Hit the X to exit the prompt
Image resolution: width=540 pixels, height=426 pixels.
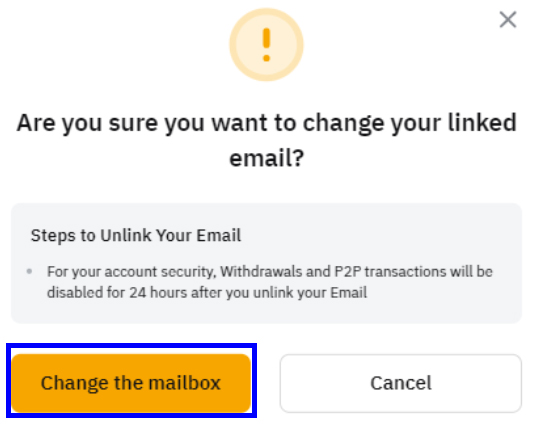pos(508,20)
